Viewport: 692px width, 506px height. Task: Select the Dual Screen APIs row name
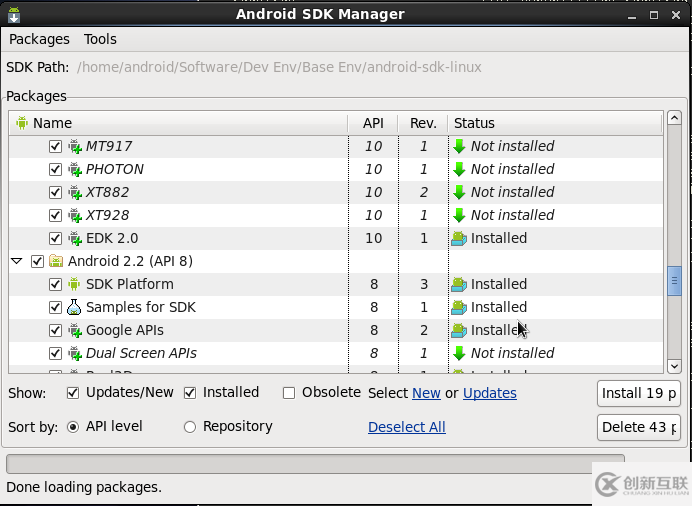pyautogui.click(x=141, y=353)
